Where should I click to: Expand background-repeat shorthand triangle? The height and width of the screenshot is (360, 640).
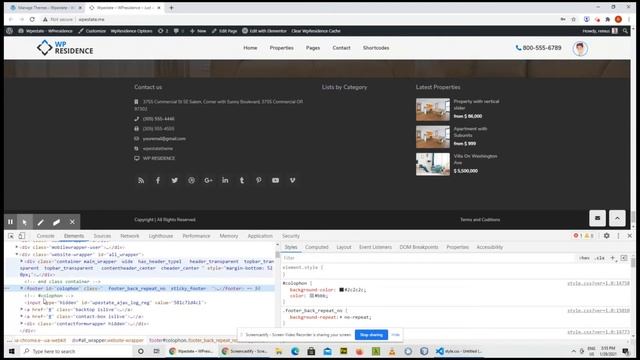[x=341, y=317]
